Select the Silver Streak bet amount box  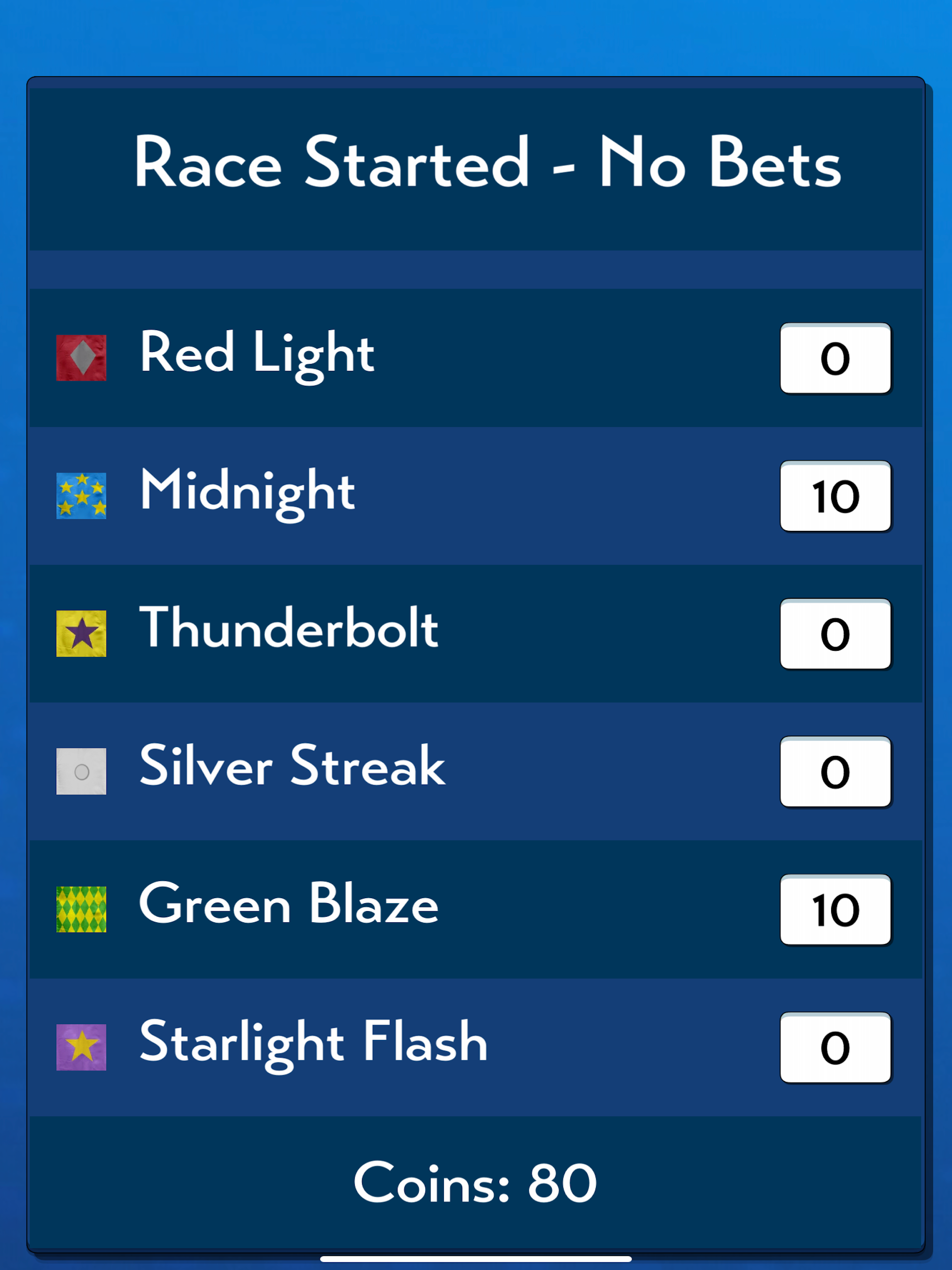[835, 772]
